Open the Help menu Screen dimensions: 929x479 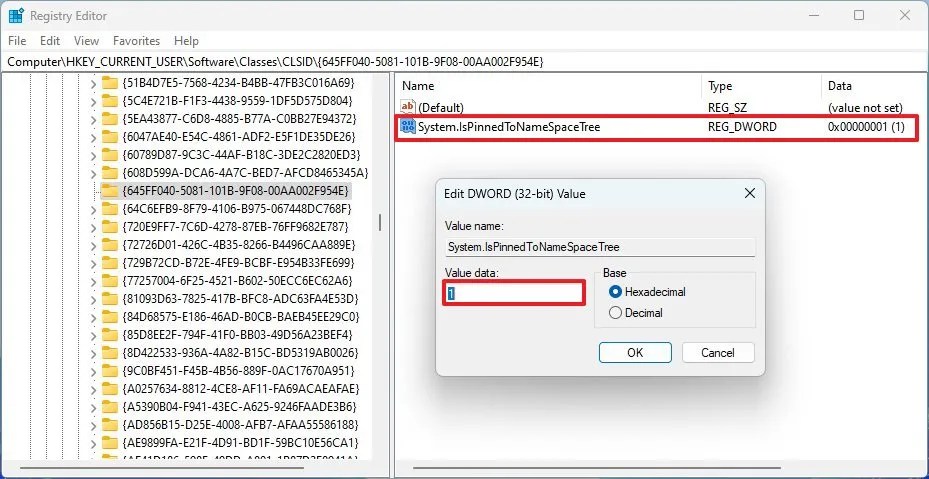(x=186, y=41)
